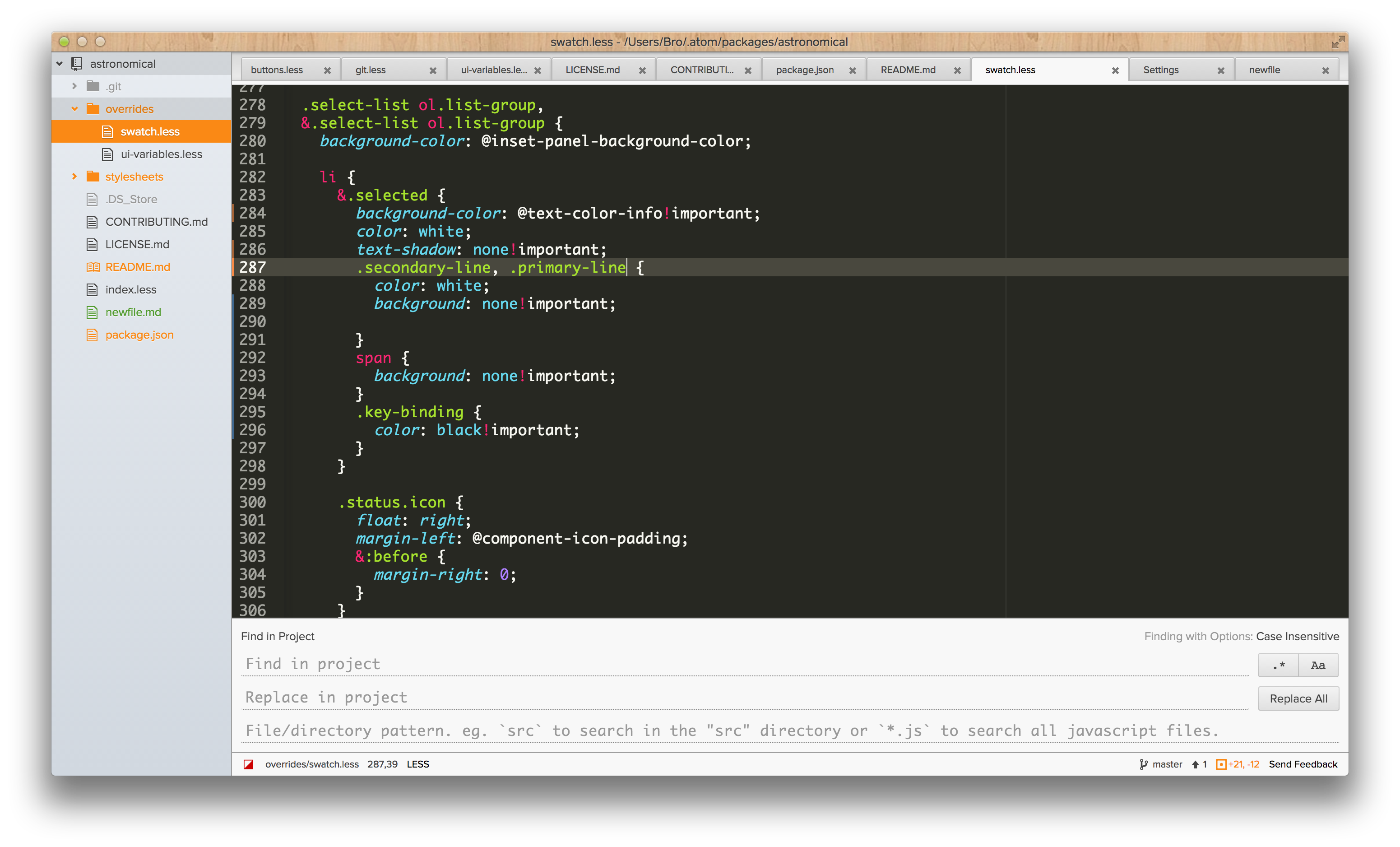Click the Send Feedback link
Image resolution: width=1400 pixels, height=847 pixels.
point(1303,764)
